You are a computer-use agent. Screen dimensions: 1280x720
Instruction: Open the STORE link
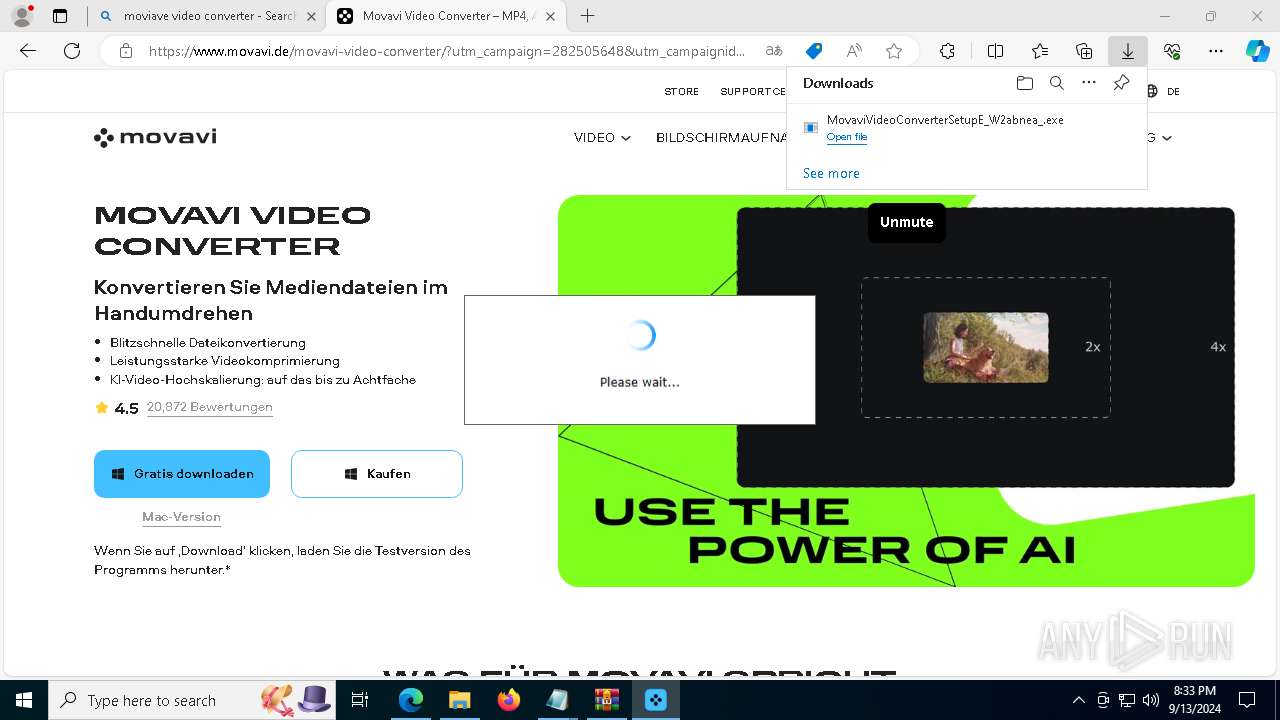point(682,91)
